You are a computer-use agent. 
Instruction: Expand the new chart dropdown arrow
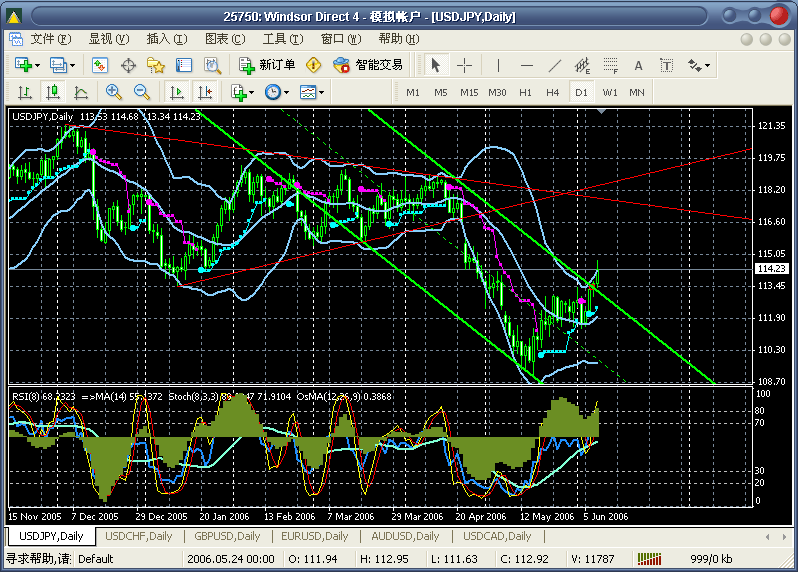[38, 65]
